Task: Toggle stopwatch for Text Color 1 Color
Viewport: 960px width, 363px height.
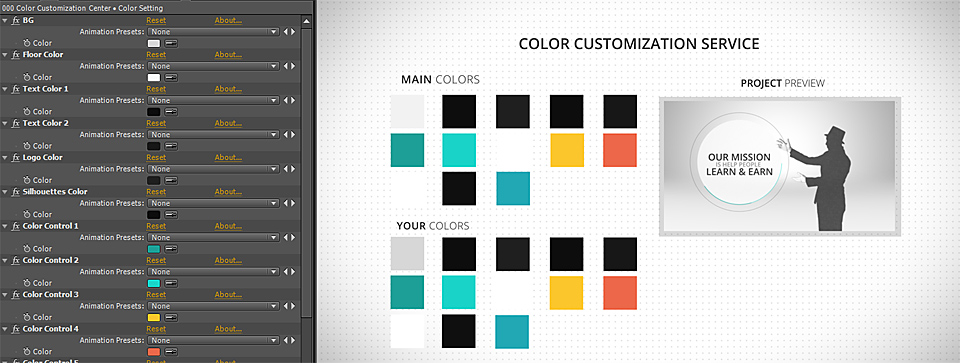Action: tap(26, 112)
